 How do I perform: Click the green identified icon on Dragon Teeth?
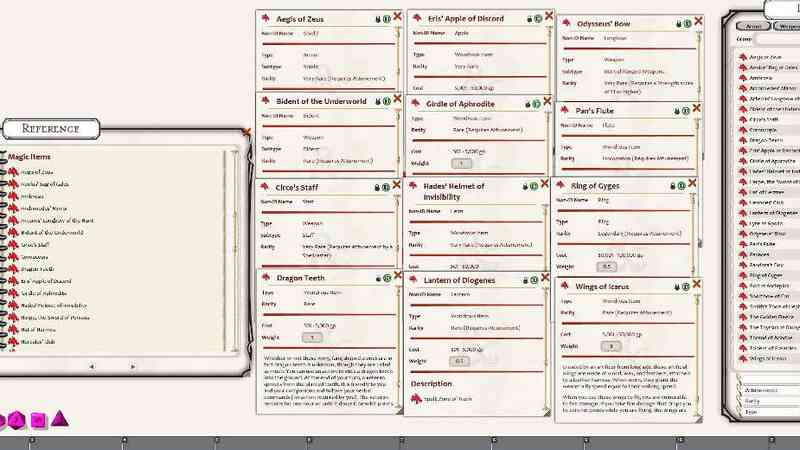click(x=386, y=277)
